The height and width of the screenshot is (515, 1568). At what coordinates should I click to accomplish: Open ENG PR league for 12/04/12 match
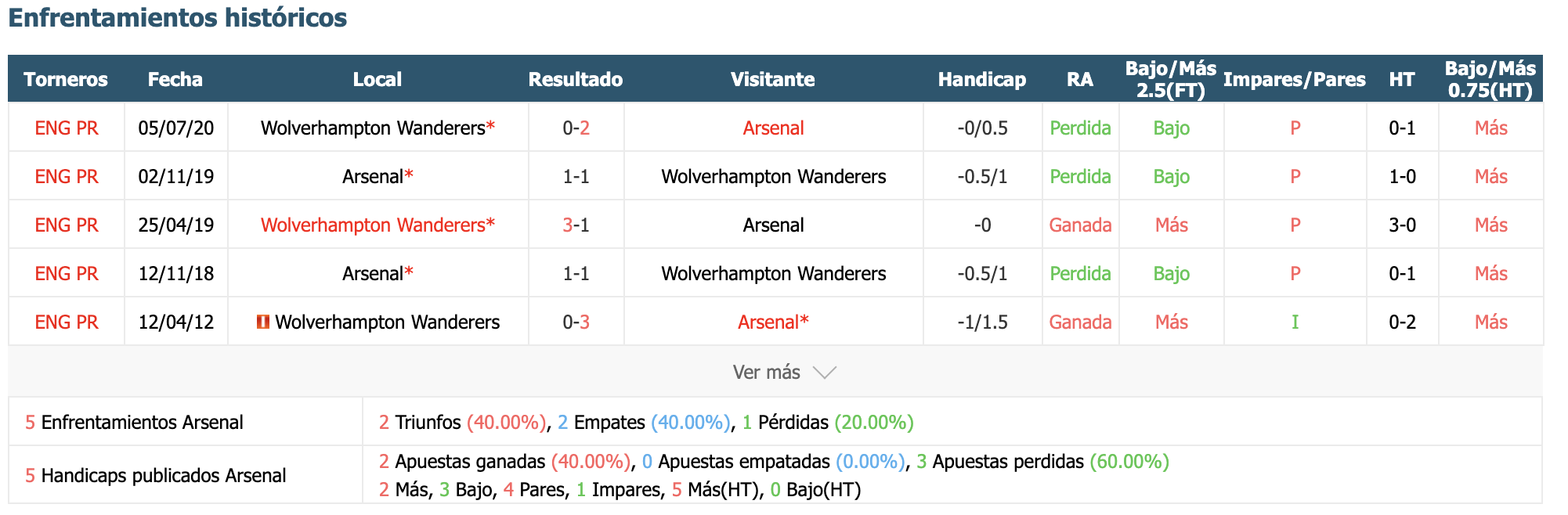(x=67, y=322)
